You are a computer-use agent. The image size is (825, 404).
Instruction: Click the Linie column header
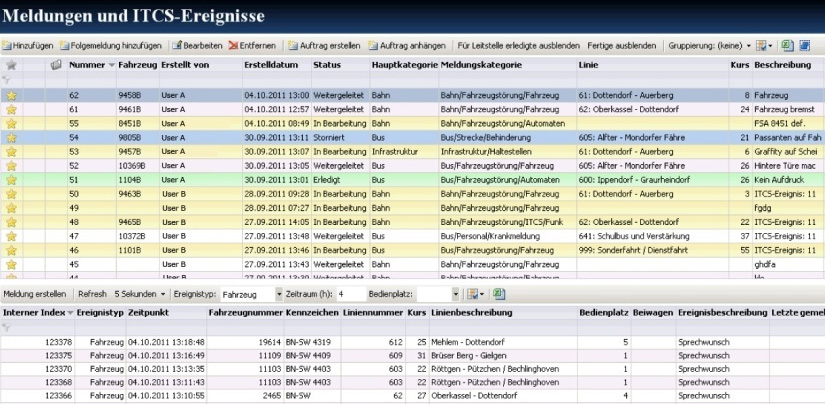(x=652, y=65)
